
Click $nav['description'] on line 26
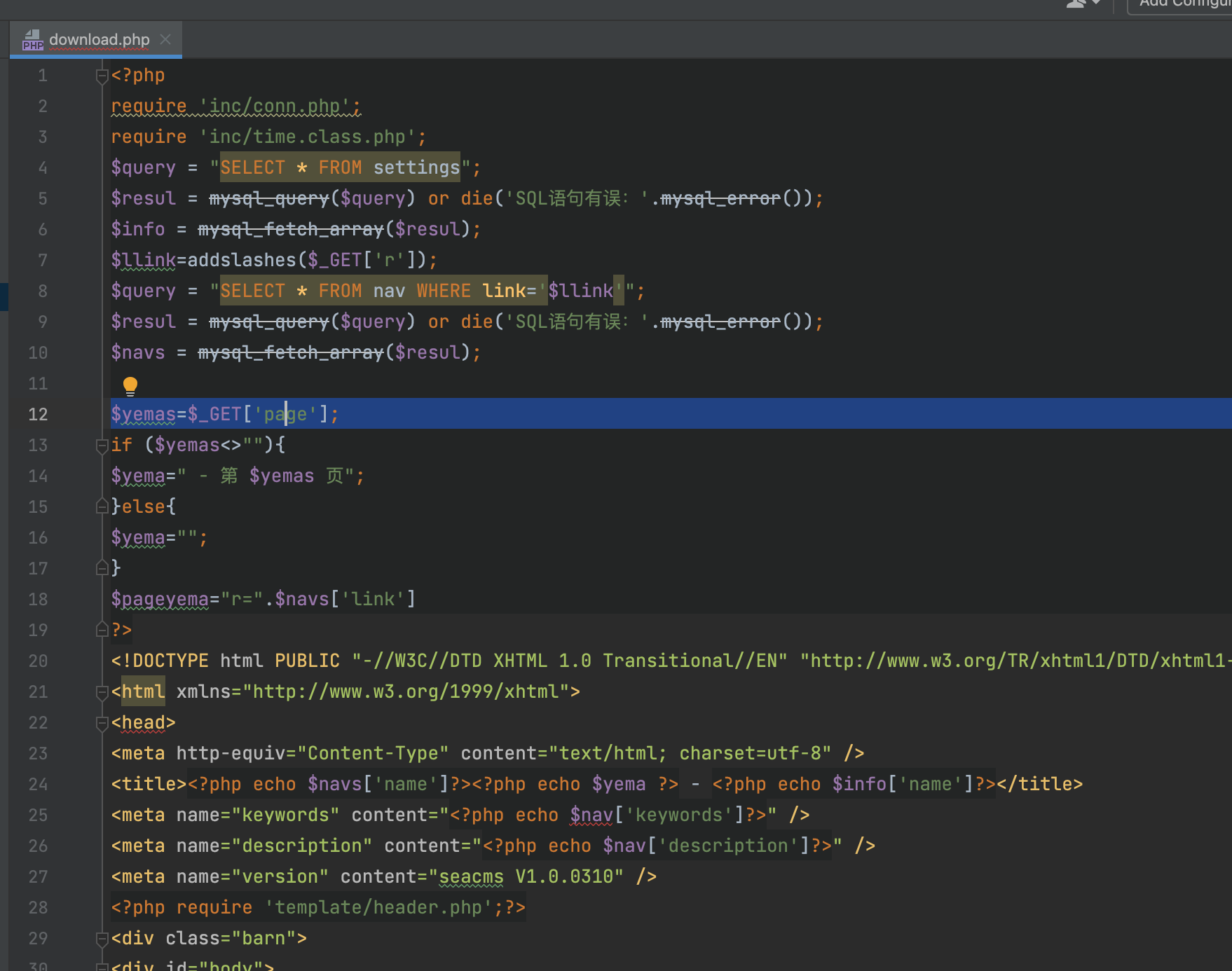tap(706, 846)
